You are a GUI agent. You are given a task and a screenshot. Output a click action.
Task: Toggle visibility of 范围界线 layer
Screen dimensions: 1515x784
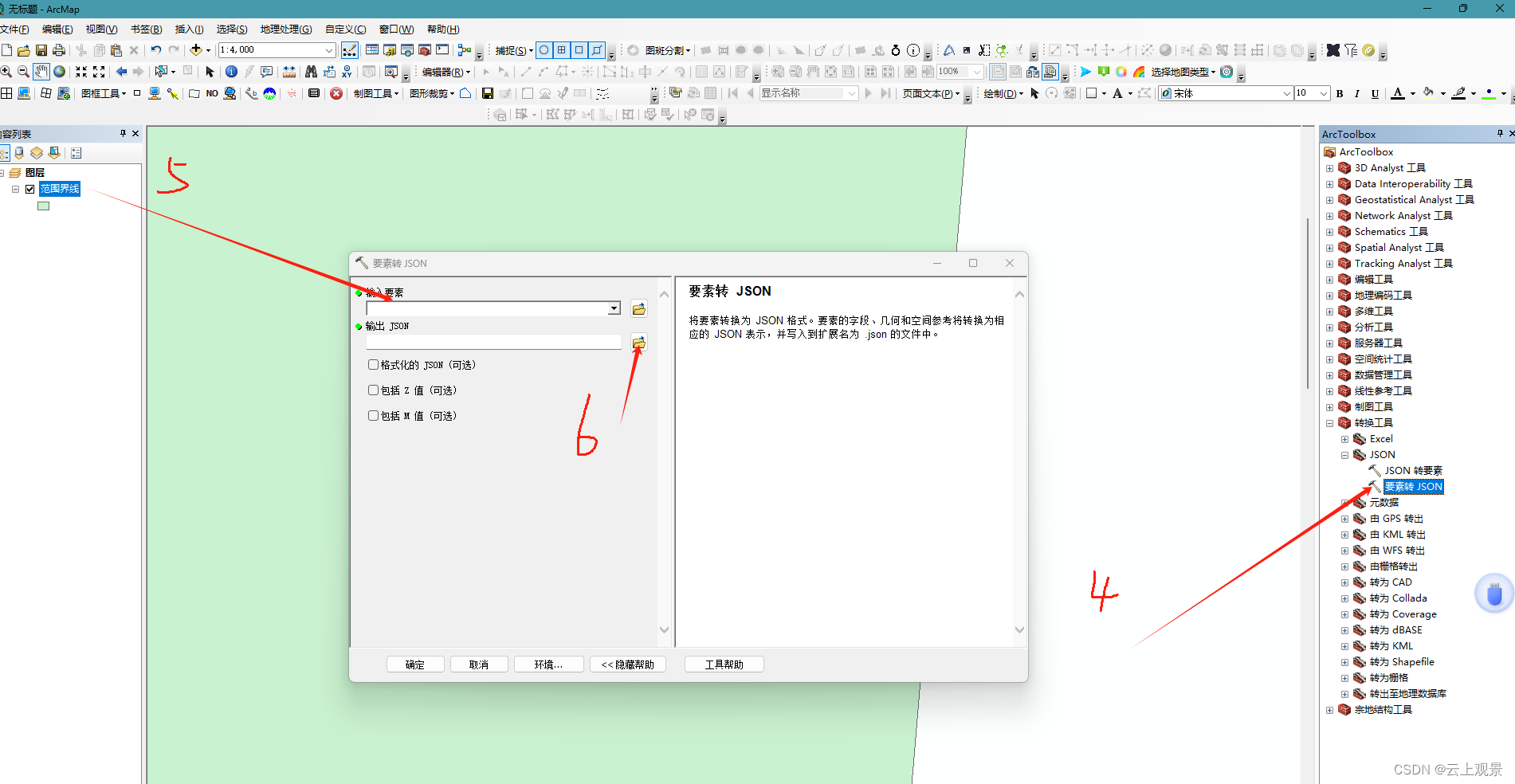29,189
